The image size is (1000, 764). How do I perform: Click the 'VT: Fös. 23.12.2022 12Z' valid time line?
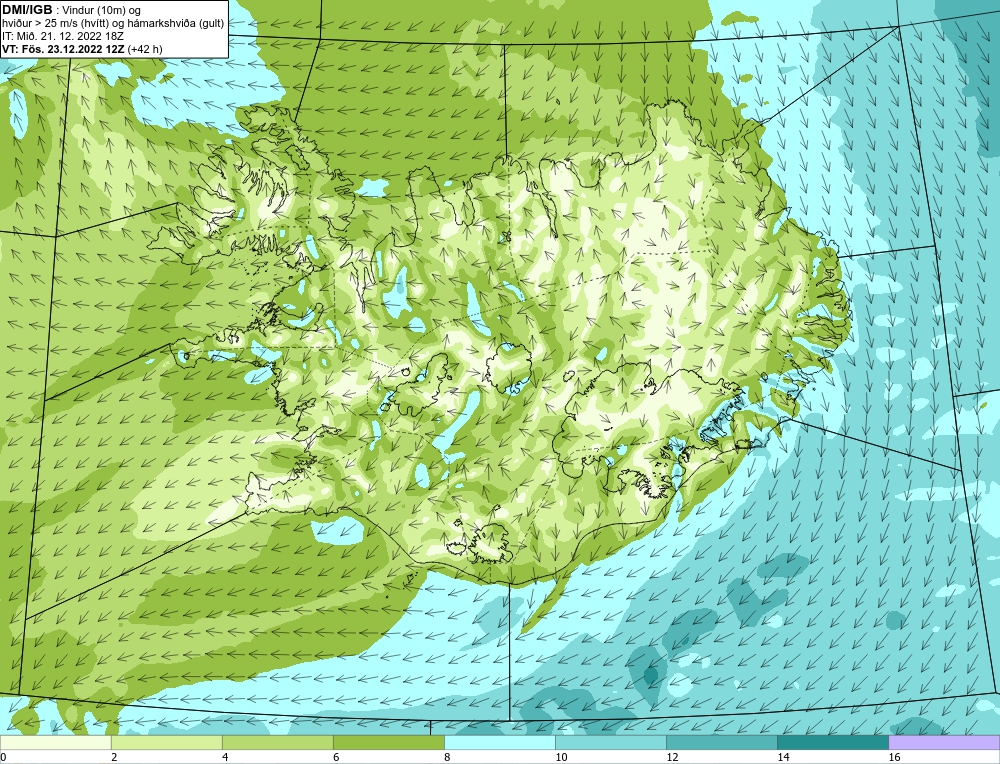pos(82,48)
